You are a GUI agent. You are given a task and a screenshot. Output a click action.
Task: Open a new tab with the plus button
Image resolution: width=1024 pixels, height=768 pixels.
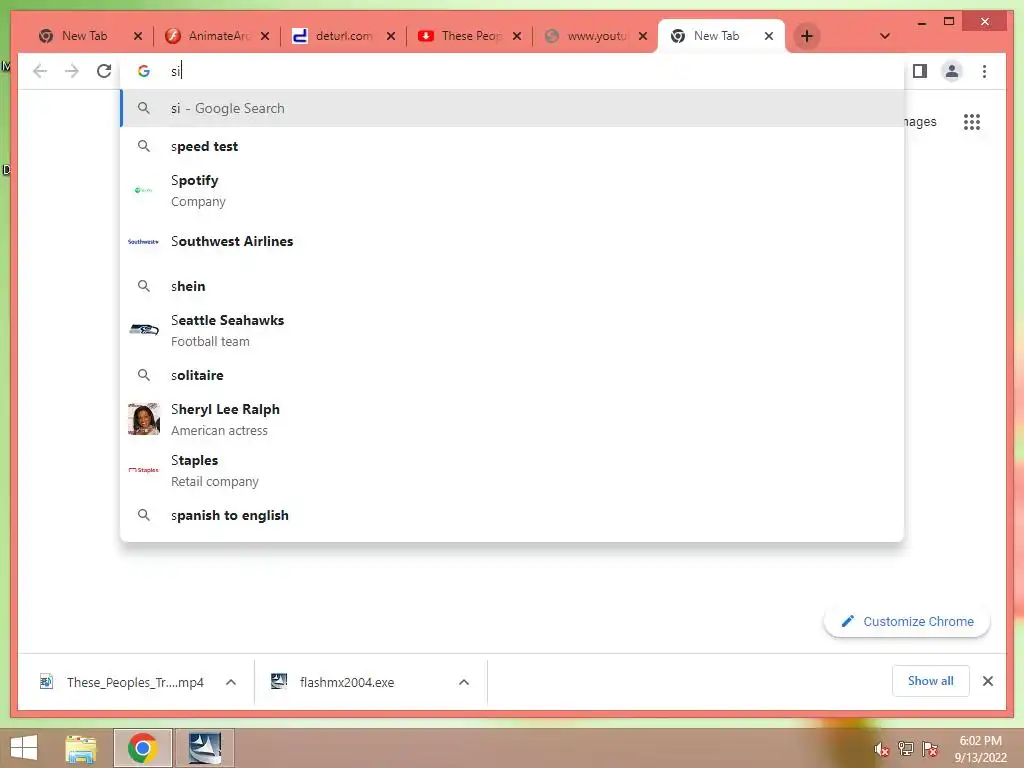click(x=807, y=36)
